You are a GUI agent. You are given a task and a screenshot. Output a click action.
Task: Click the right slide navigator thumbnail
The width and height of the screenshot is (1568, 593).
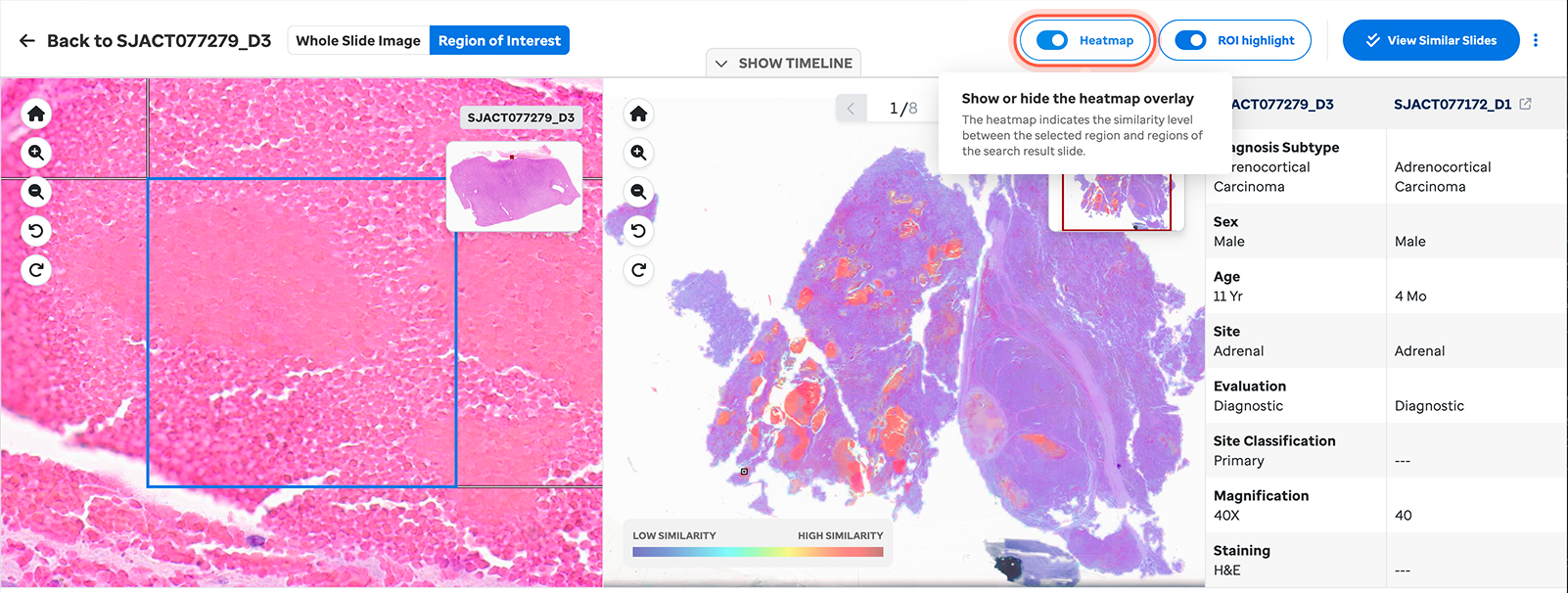coord(1116,201)
